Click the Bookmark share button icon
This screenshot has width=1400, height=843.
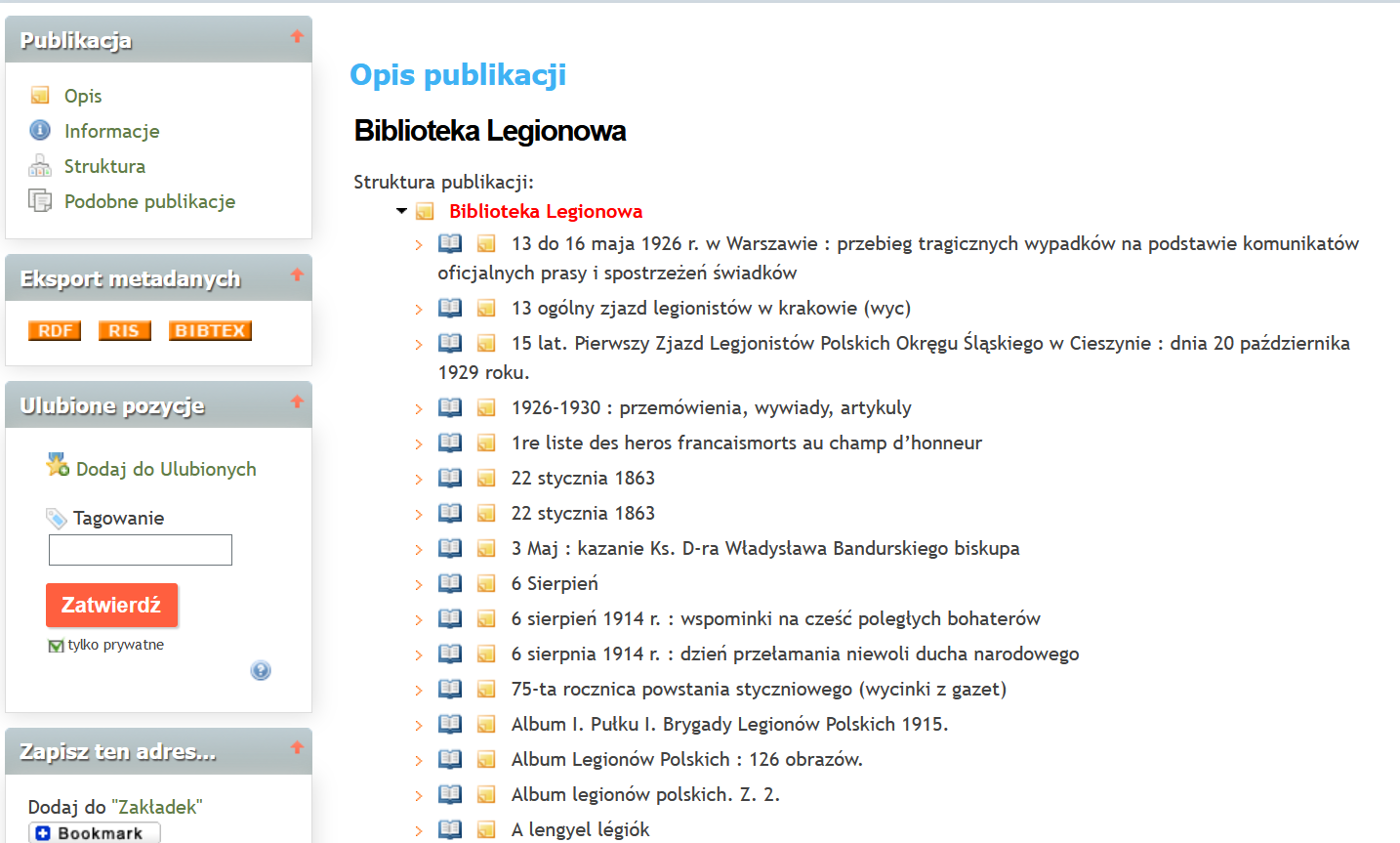tap(95, 833)
